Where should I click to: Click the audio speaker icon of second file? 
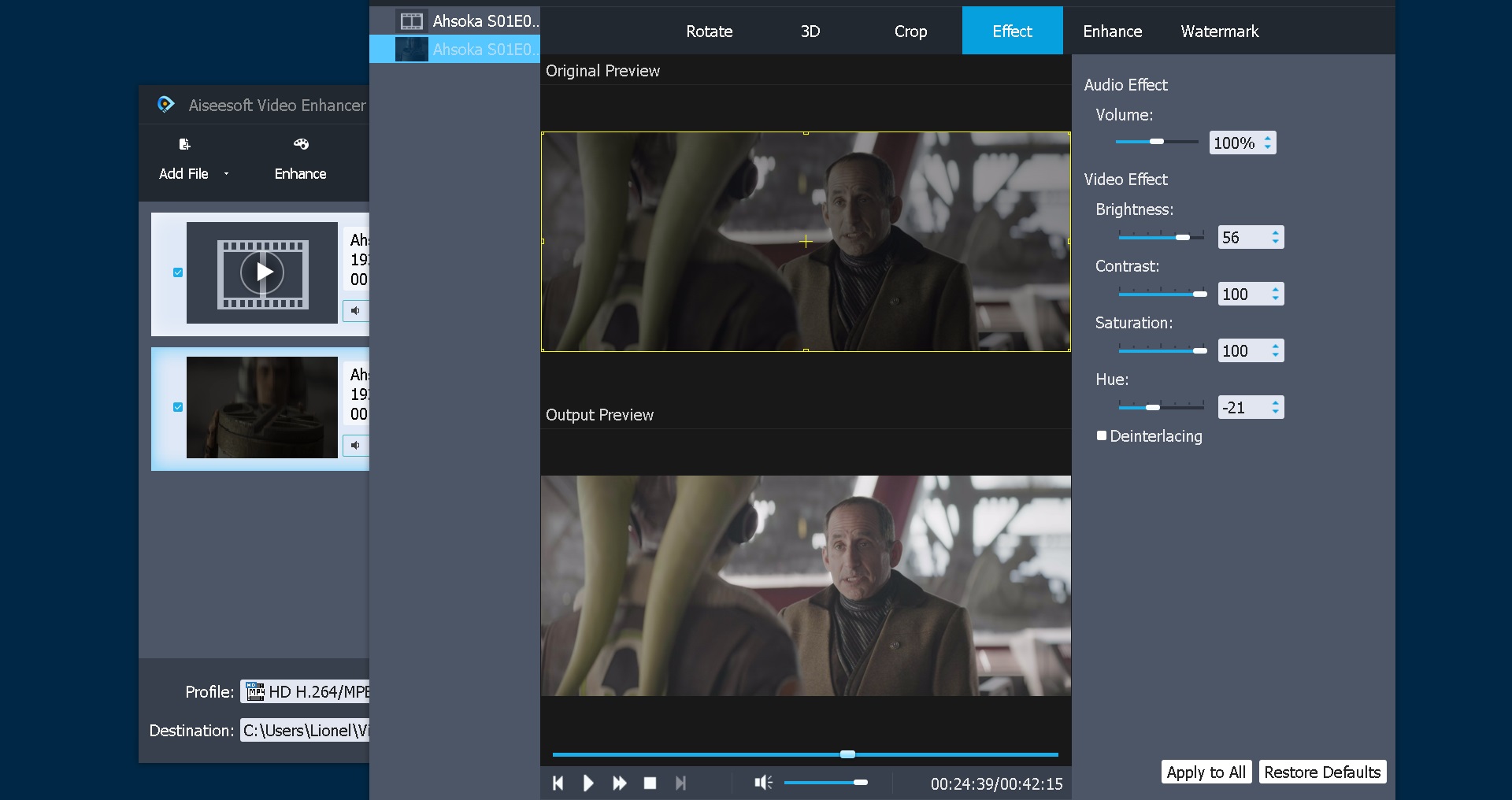355,445
